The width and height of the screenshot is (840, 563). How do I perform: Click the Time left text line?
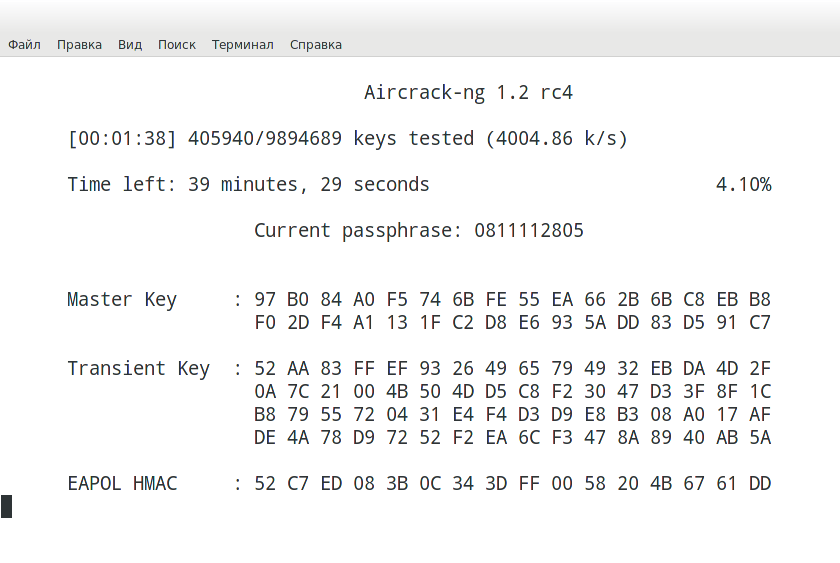[x=248, y=185]
